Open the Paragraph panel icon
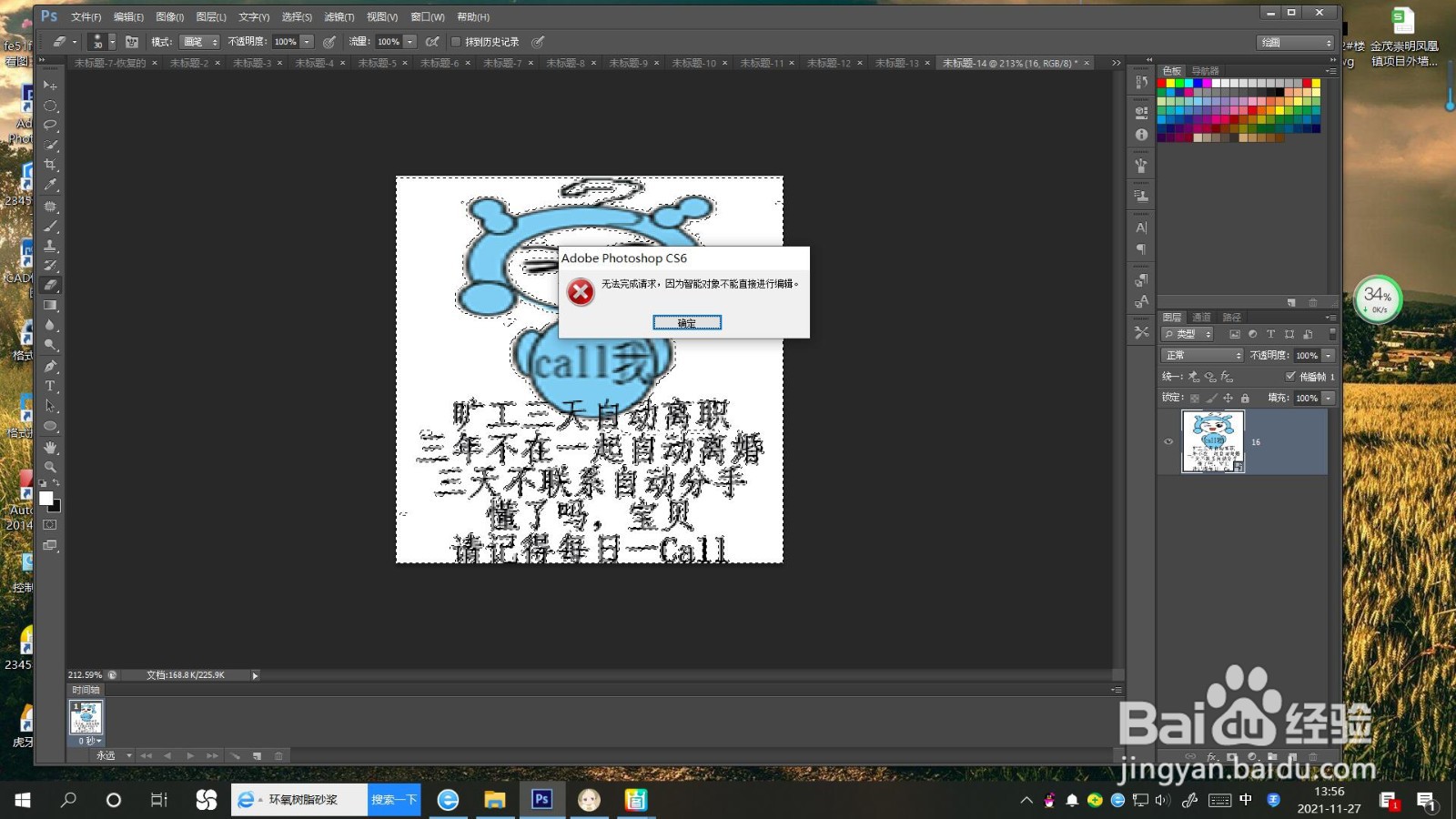This screenshot has height=819, width=1456. tap(1141, 249)
